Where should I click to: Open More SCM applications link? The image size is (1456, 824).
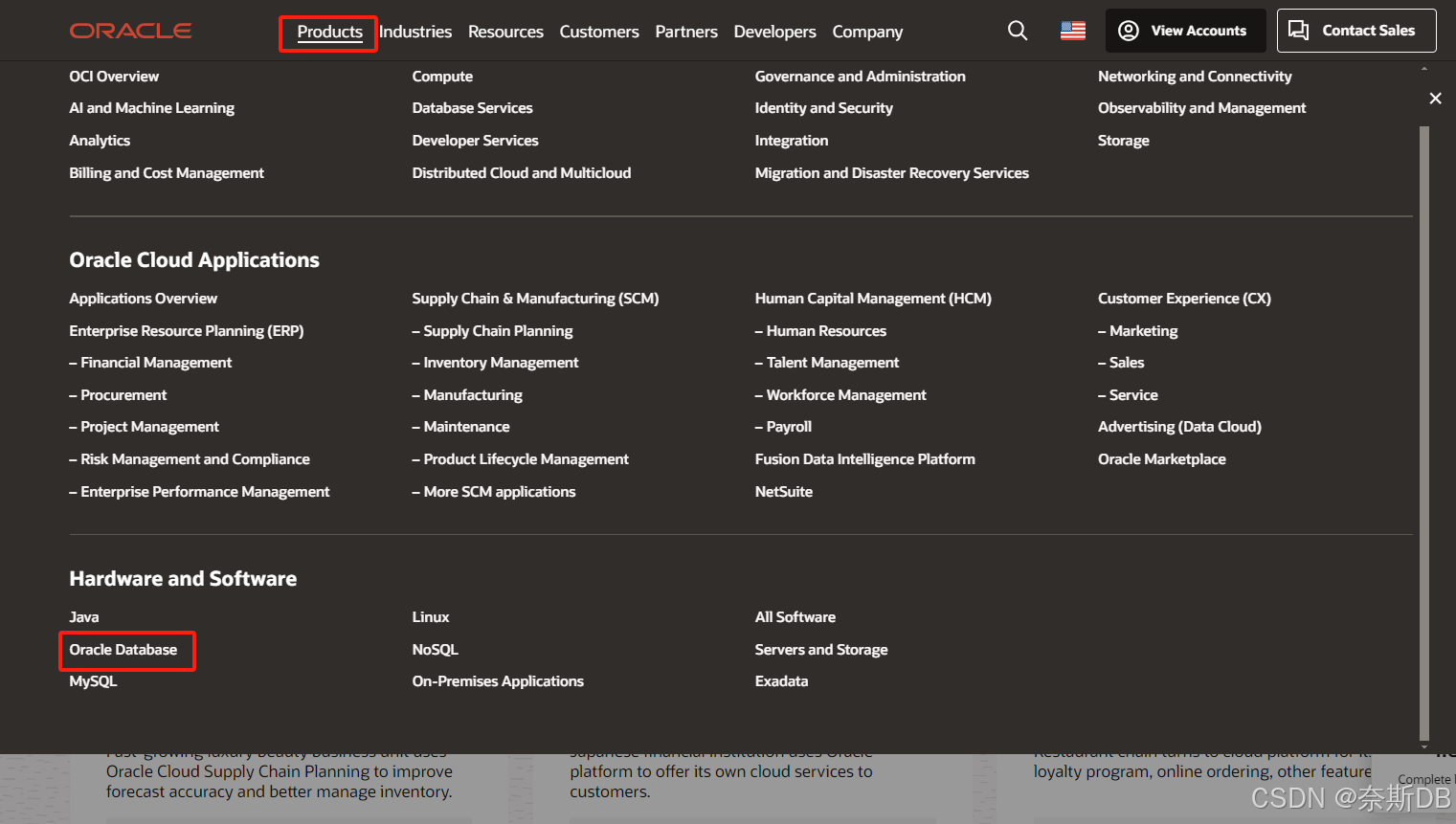[494, 492]
